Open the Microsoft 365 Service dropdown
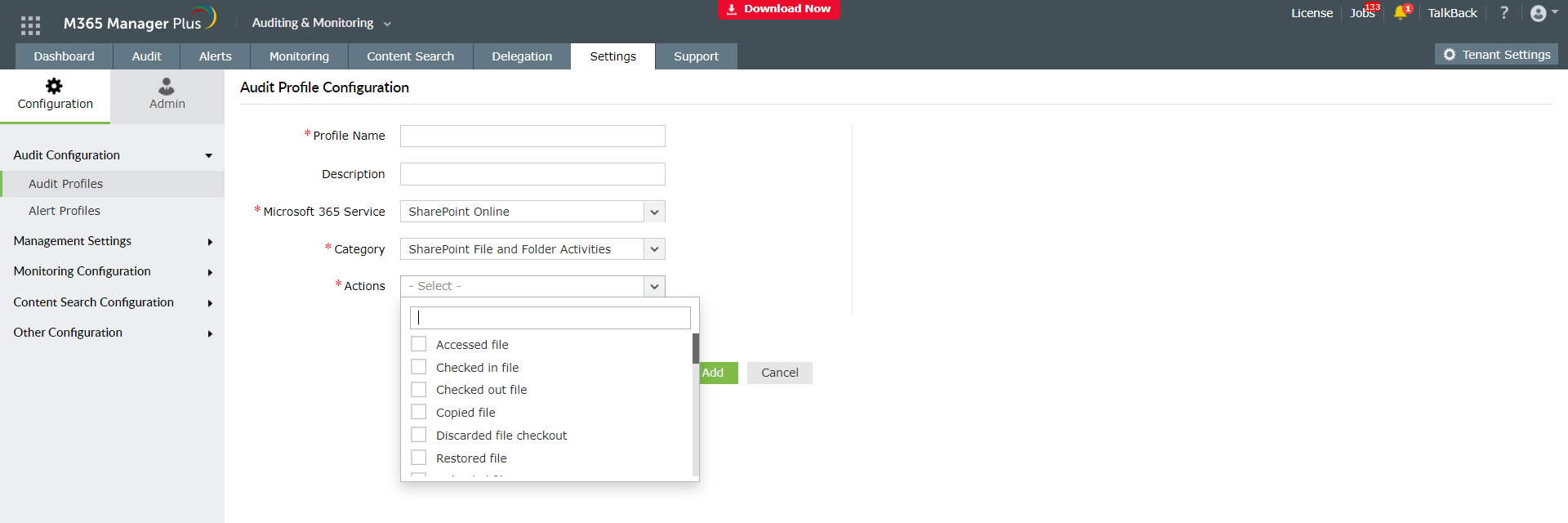 click(532, 212)
